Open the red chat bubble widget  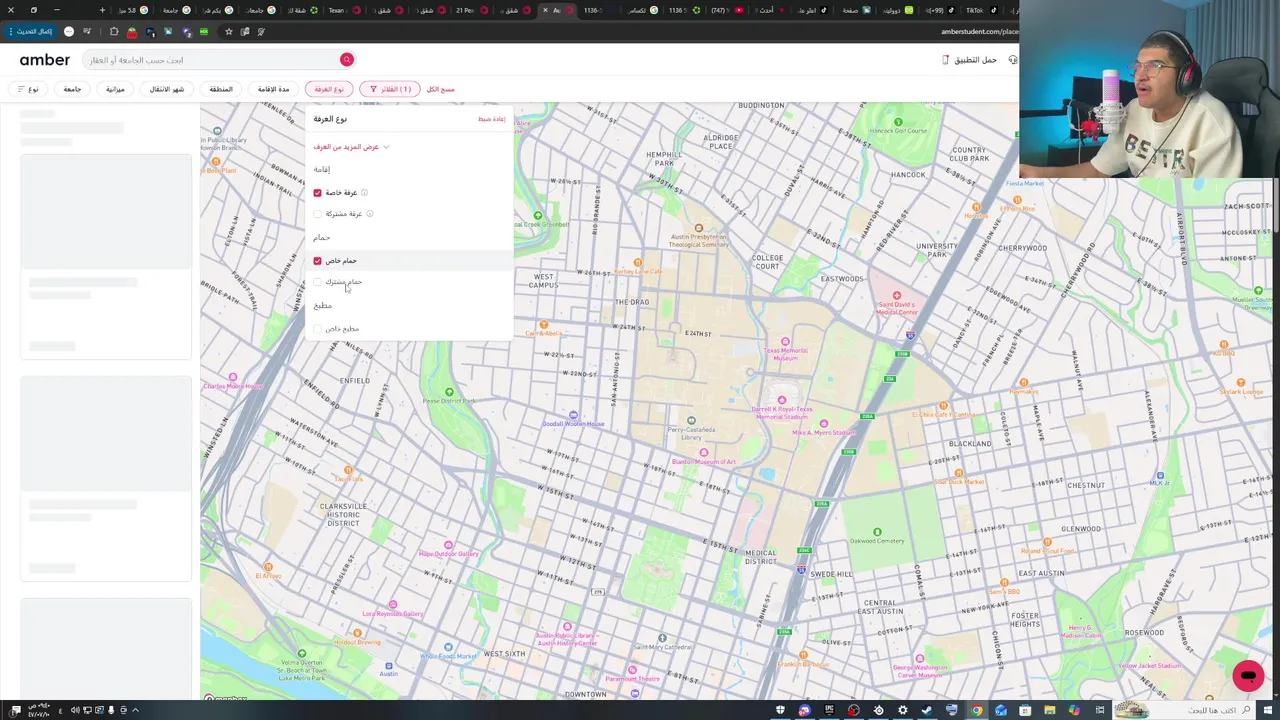(1248, 676)
